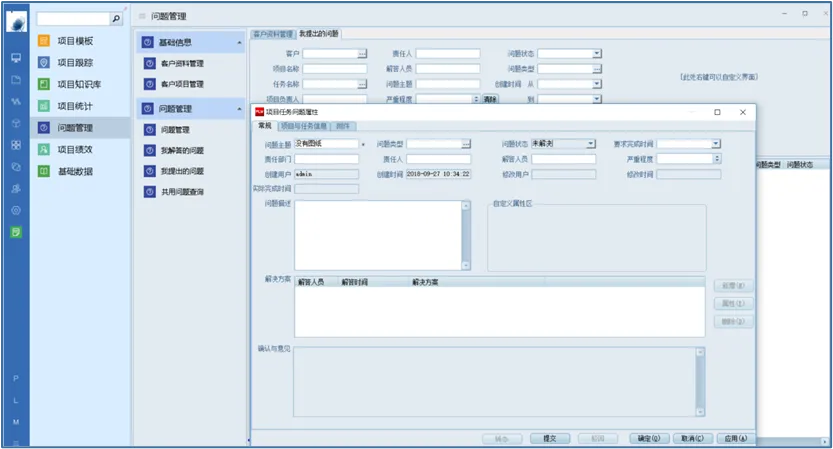Click the 客户 browse button in background form
The height and width of the screenshot is (449, 833).
(362, 54)
